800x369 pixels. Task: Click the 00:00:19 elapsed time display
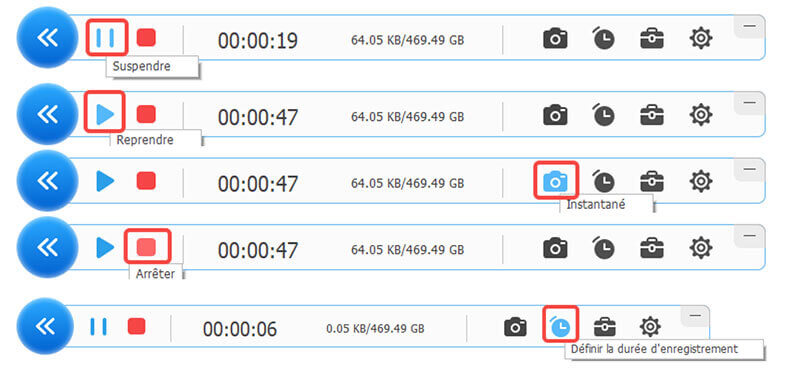258,40
